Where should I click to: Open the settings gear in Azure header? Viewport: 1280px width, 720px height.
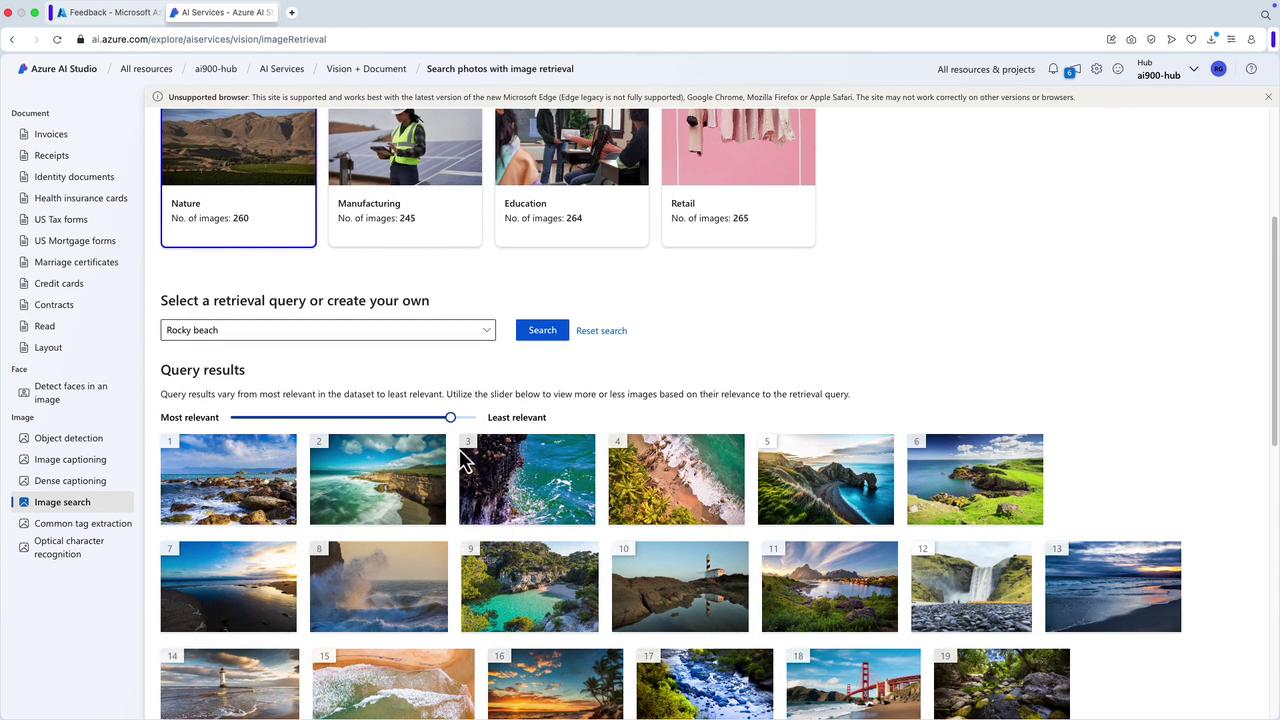pyautogui.click(x=1097, y=69)
